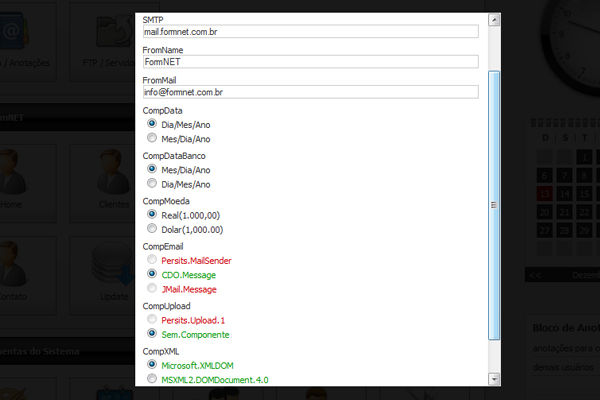This screenshot has height=400, width=600.
Task: Select Microsoft.XMLDOM XML component
Action: pos(152,364)
